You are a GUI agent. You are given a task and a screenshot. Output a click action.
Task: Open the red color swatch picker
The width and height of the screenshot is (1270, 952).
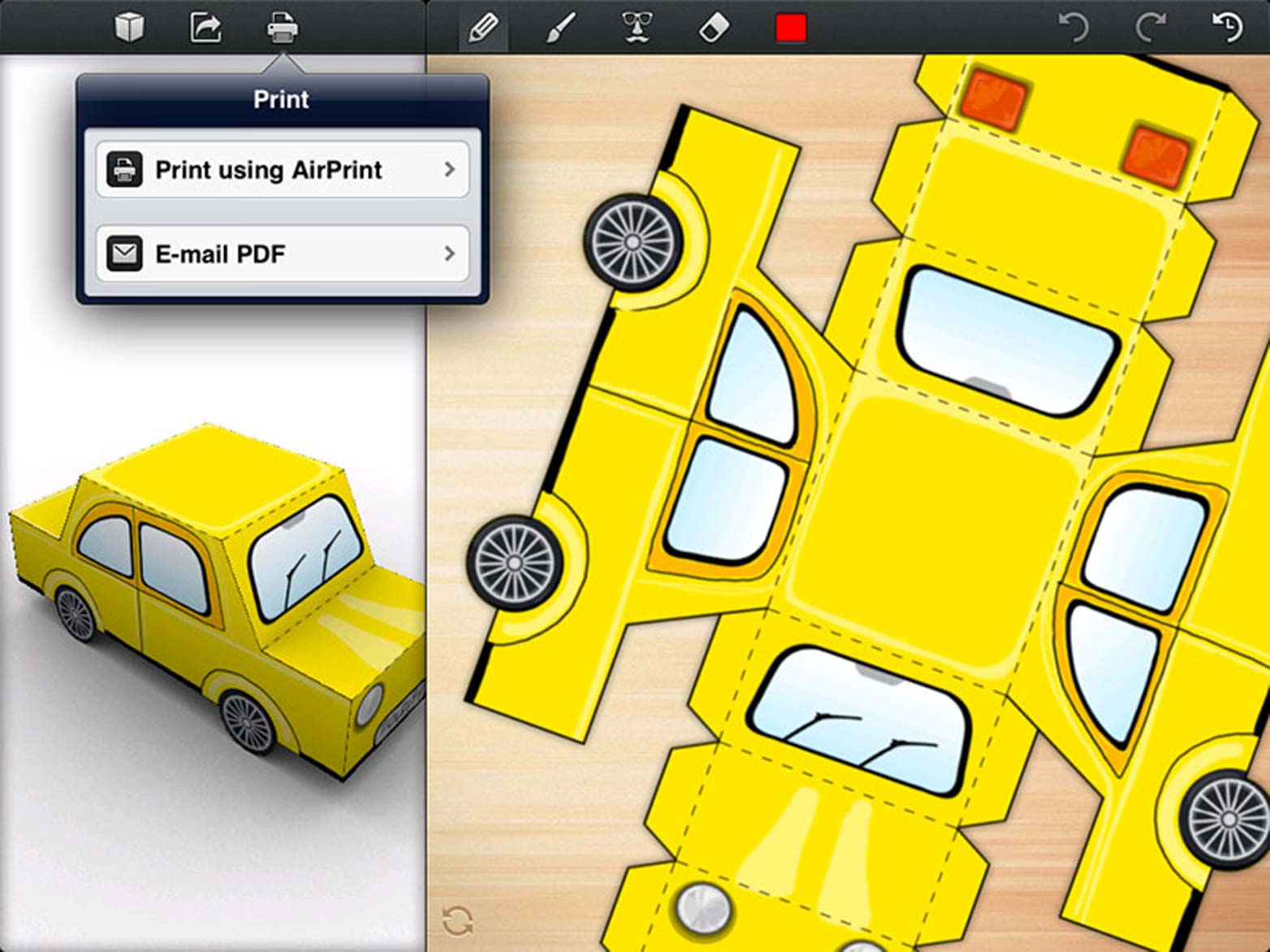point(791,28)
